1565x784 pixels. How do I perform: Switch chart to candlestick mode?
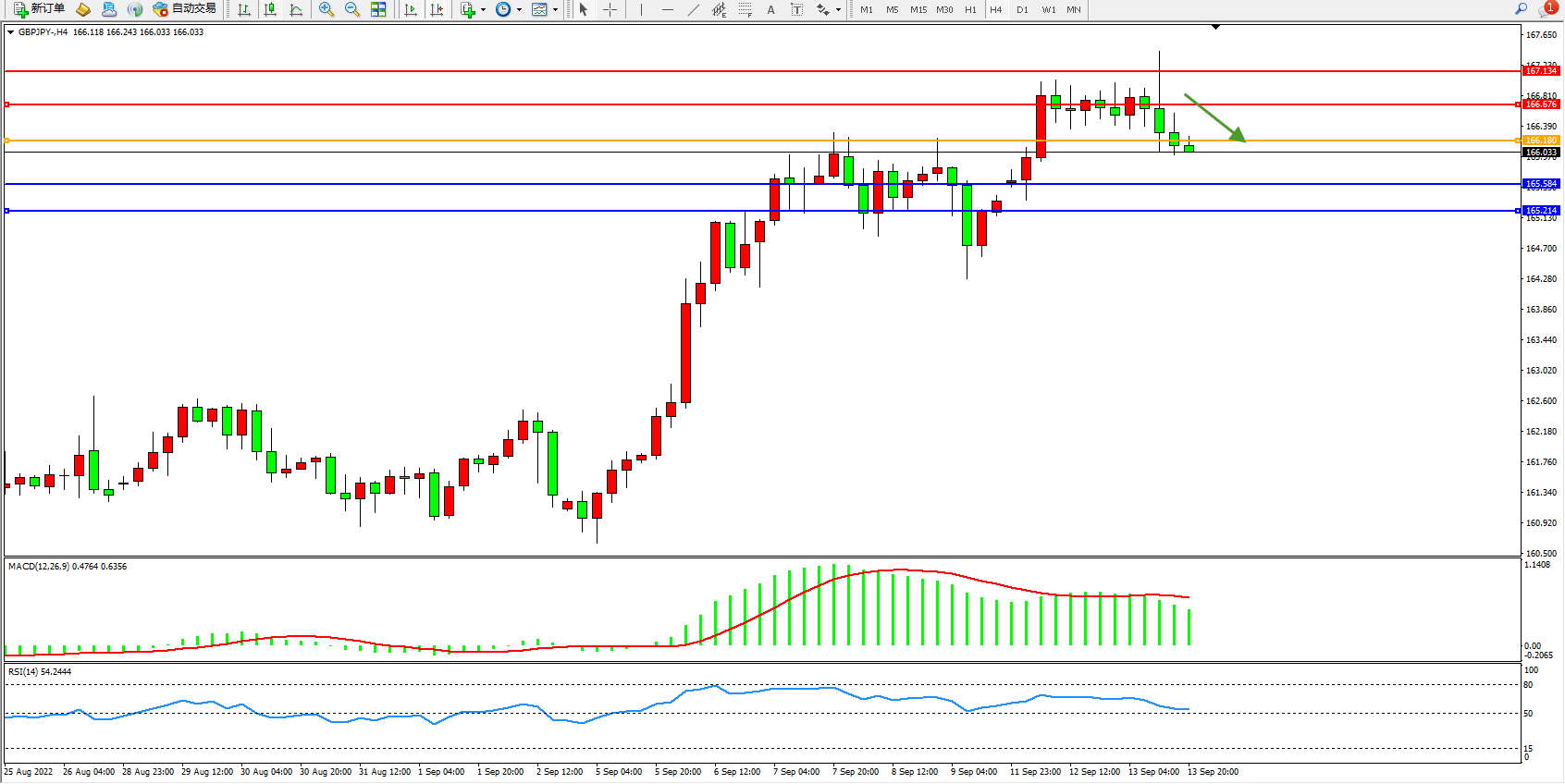[270, 9]
